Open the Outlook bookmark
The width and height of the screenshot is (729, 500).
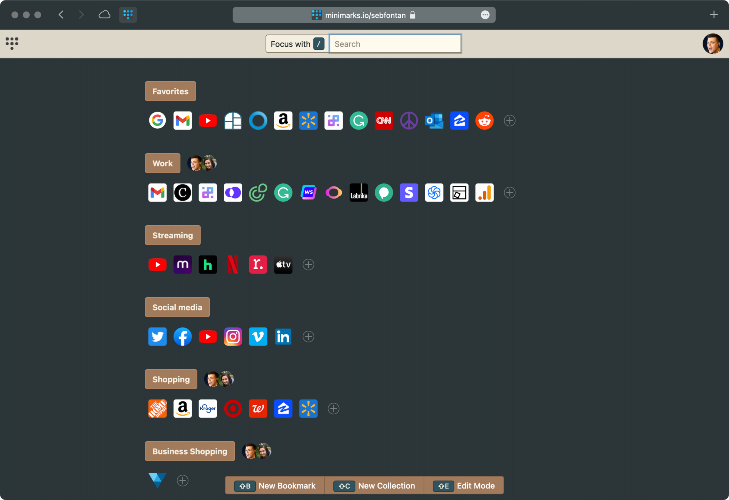pyautogui.click(x=434, y=120)
